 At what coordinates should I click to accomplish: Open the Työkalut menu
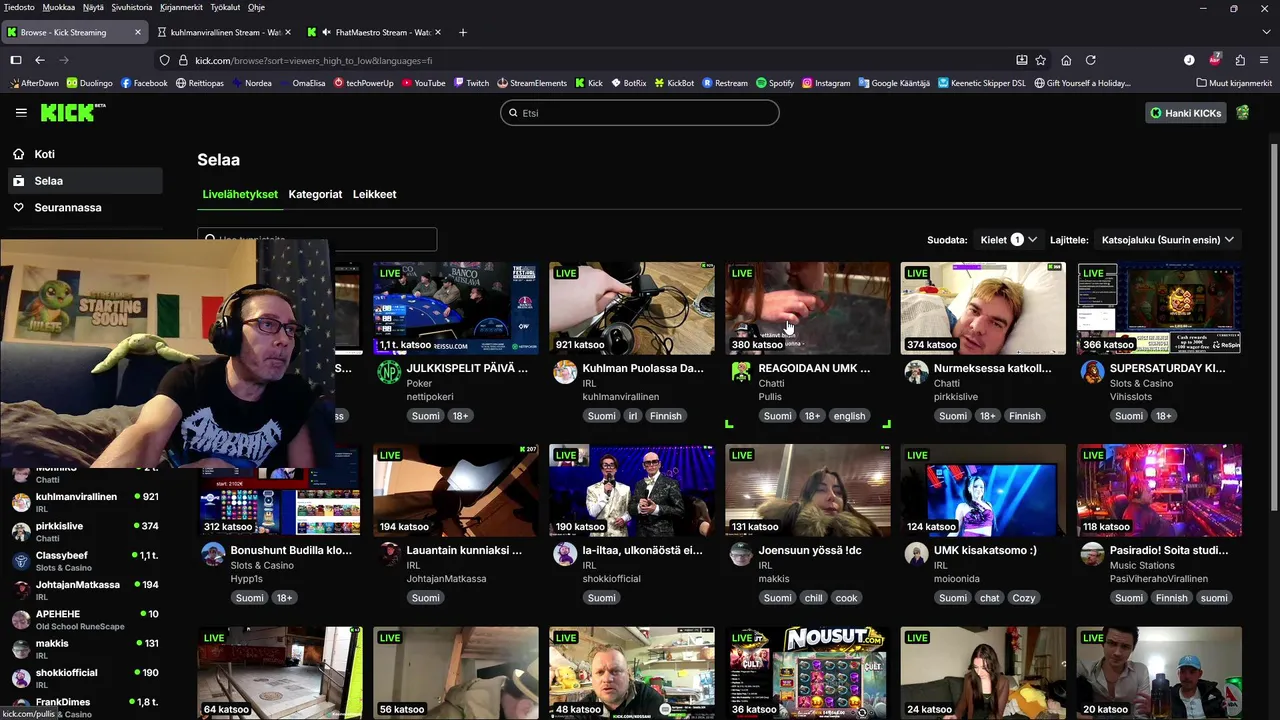[226, 7]
